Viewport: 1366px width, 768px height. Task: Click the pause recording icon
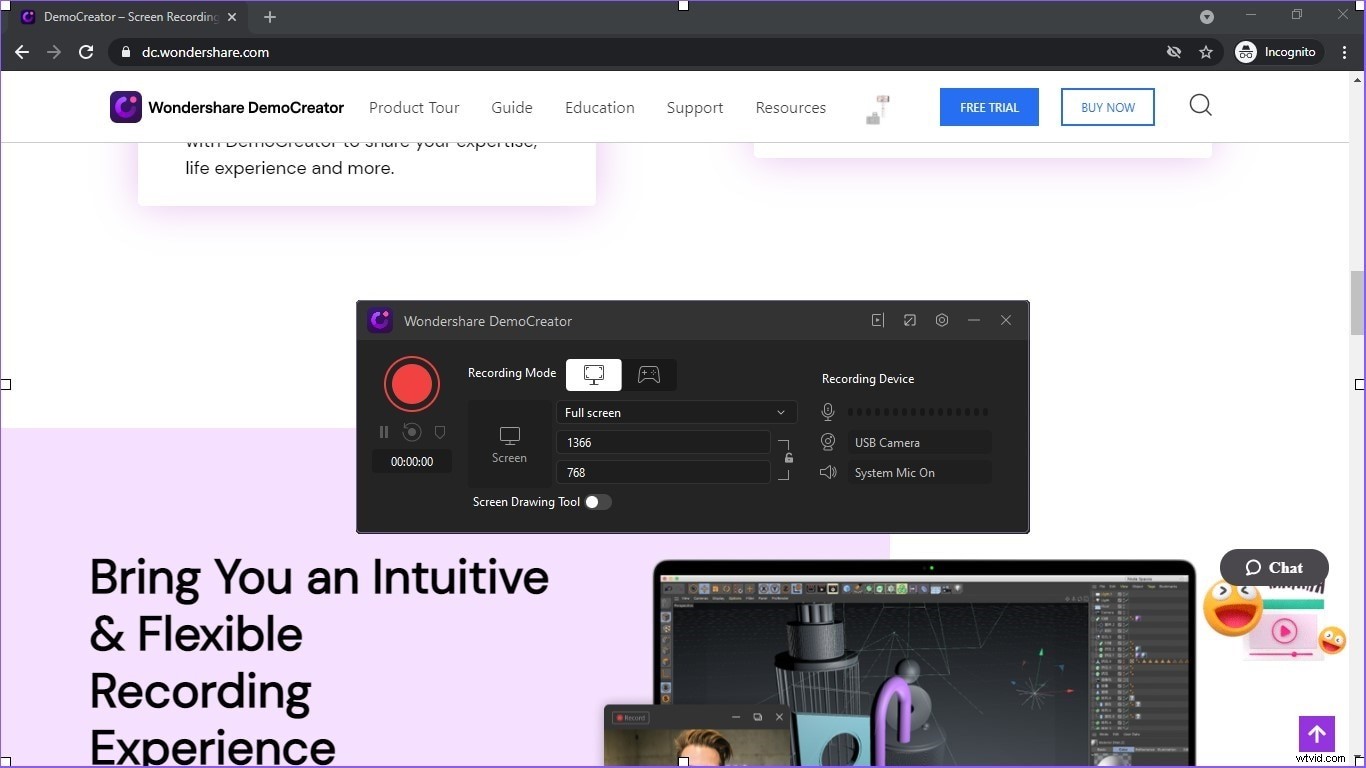click(x=384, y=431)
